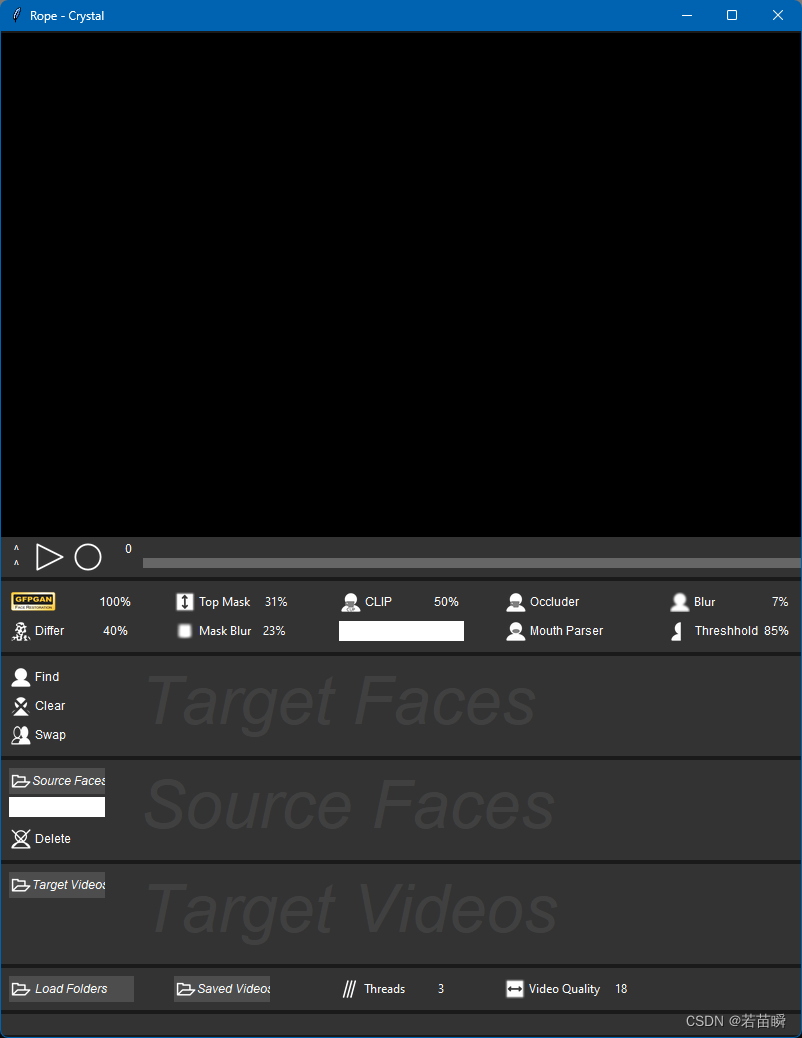Open the Target Videos folder button

coord(57,885)
